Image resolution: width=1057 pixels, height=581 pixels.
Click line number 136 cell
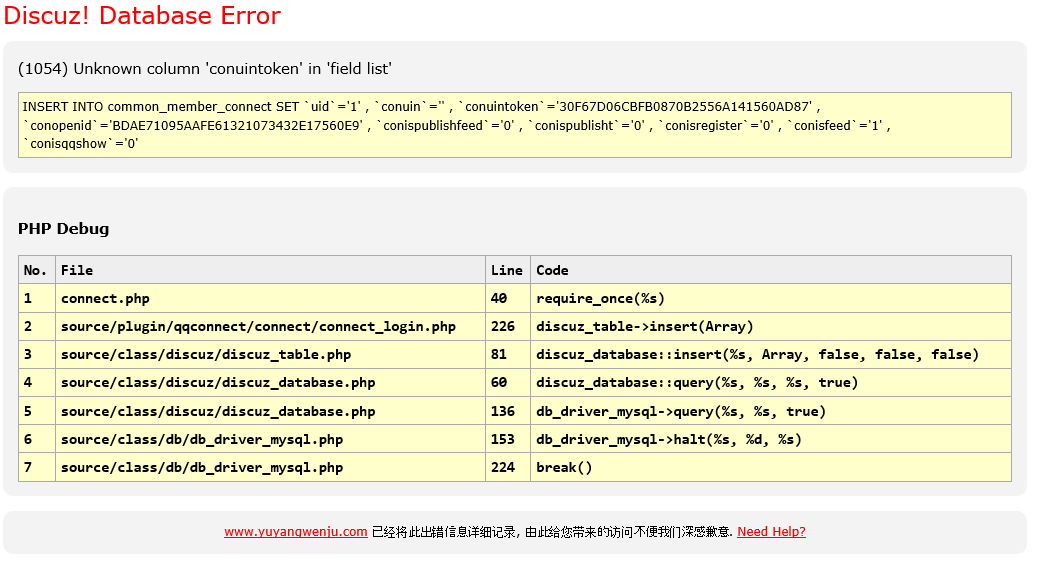point(508,411)
